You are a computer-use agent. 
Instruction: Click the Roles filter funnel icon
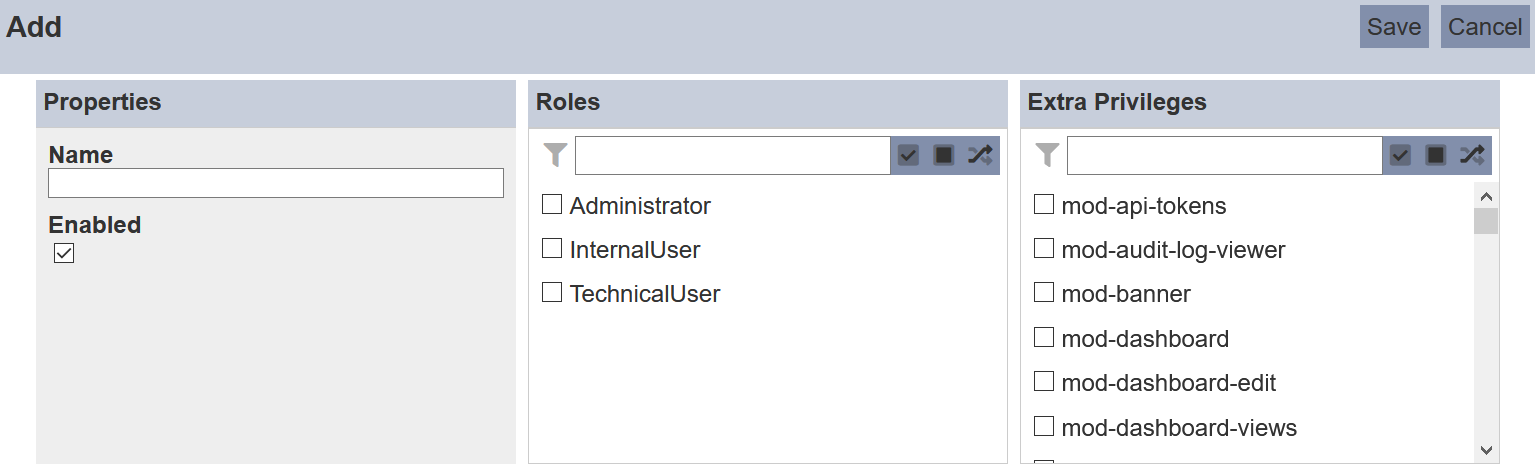coord(555,155)
